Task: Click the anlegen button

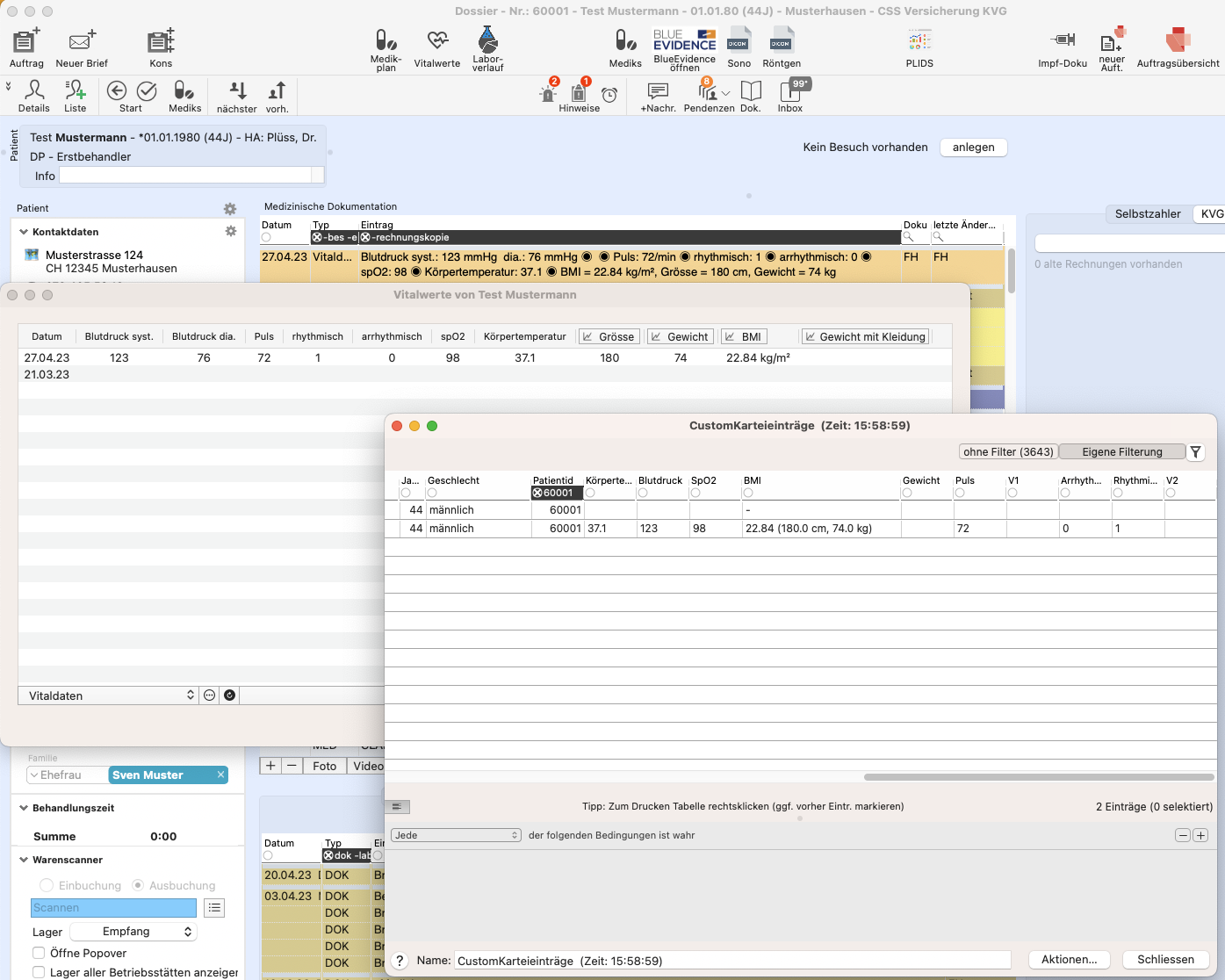Action: [973, 147]
